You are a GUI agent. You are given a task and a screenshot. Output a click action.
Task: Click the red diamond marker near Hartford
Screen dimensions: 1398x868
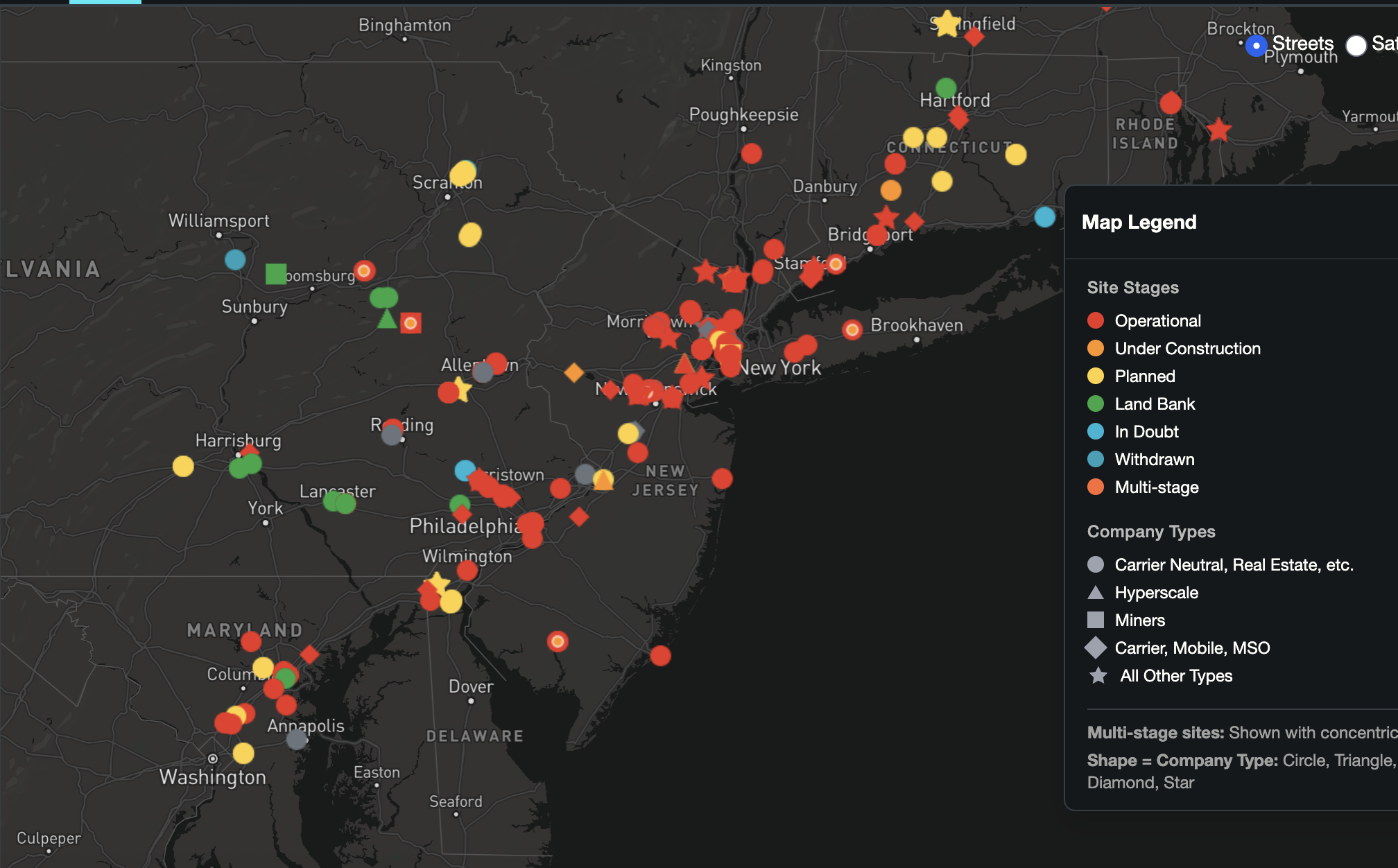960,118
